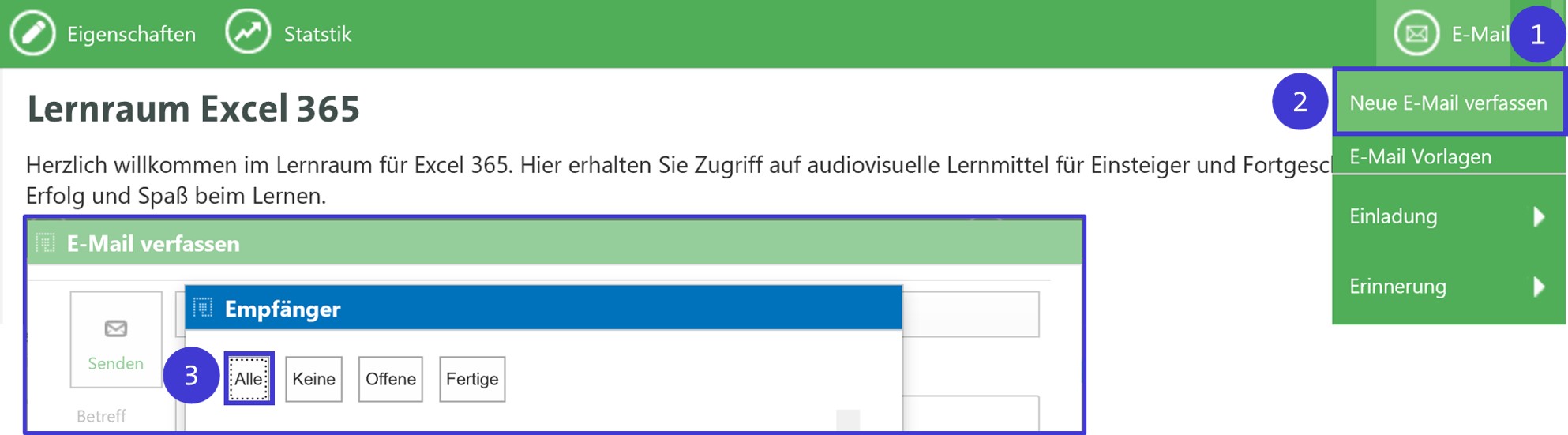This screenshot has width=1568, height=435.
Task: Select Keine recipients filter
Action: coord(313,379)
